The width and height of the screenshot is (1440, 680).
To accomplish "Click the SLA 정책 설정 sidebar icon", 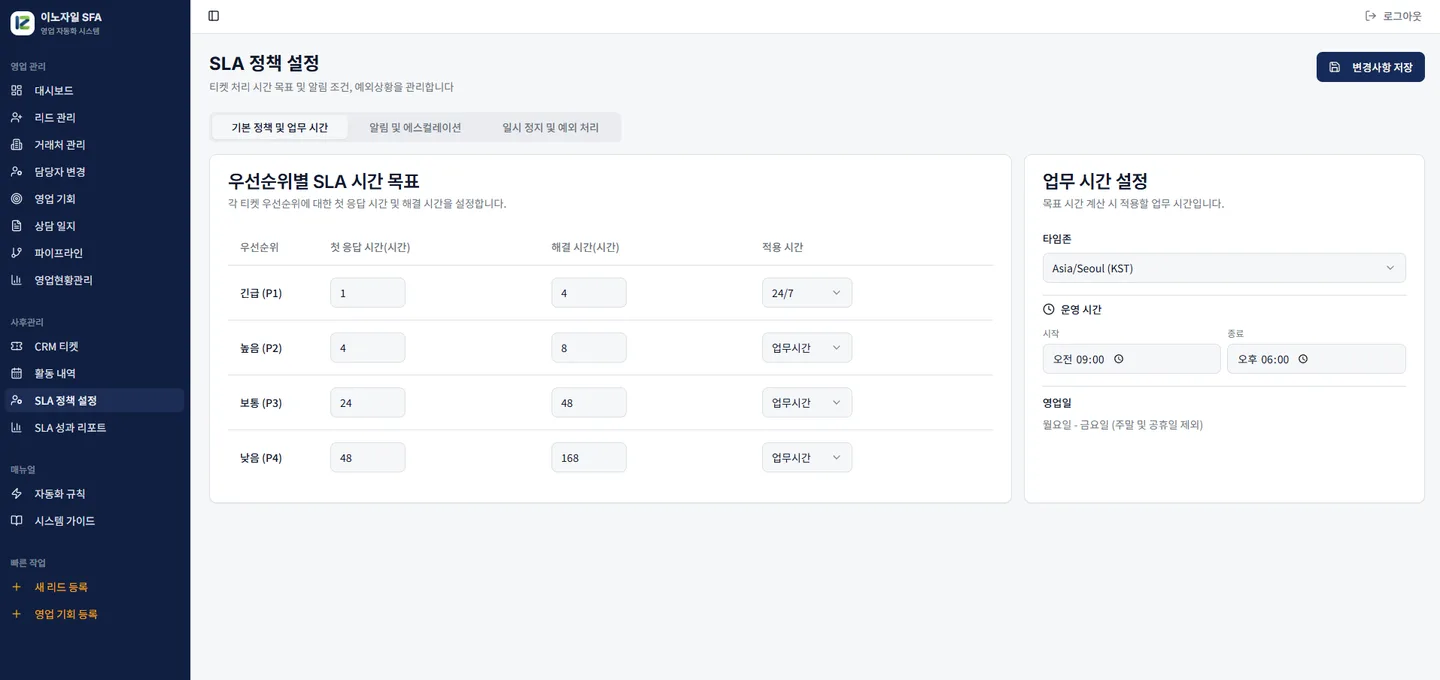I will tap(16, 400).
